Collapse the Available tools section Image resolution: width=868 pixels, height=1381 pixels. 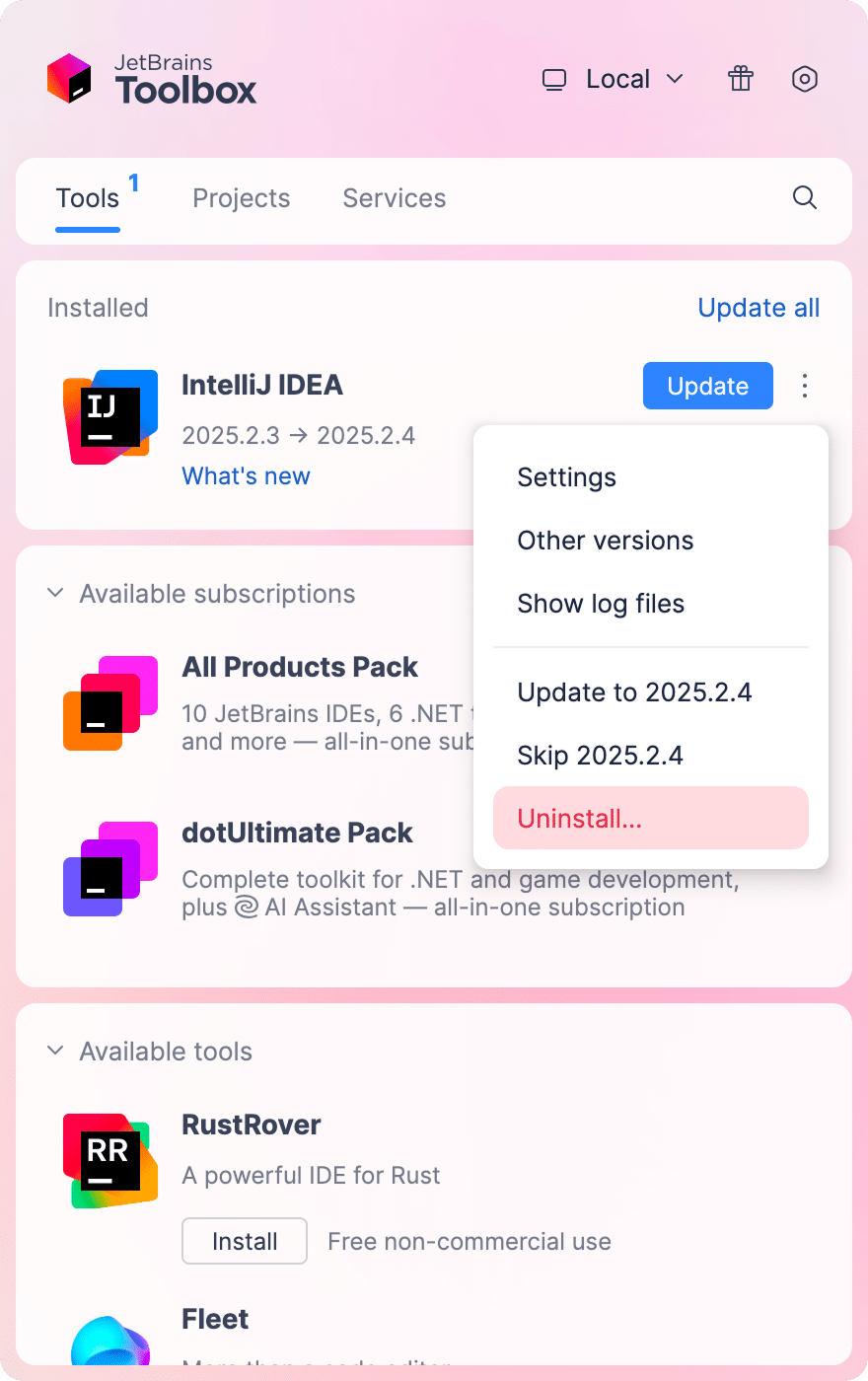55,1051
